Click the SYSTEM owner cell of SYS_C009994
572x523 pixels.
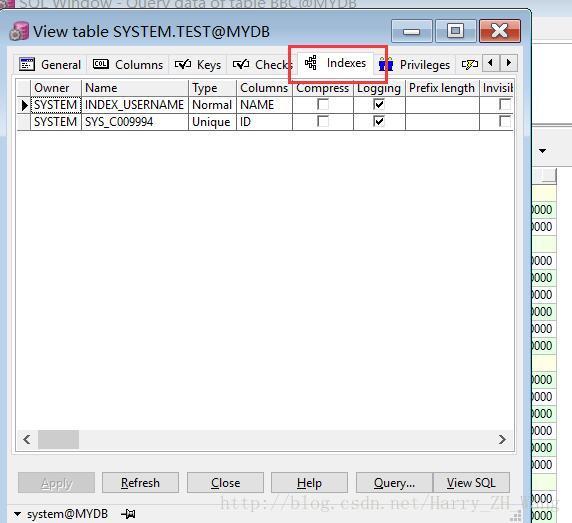56,122
